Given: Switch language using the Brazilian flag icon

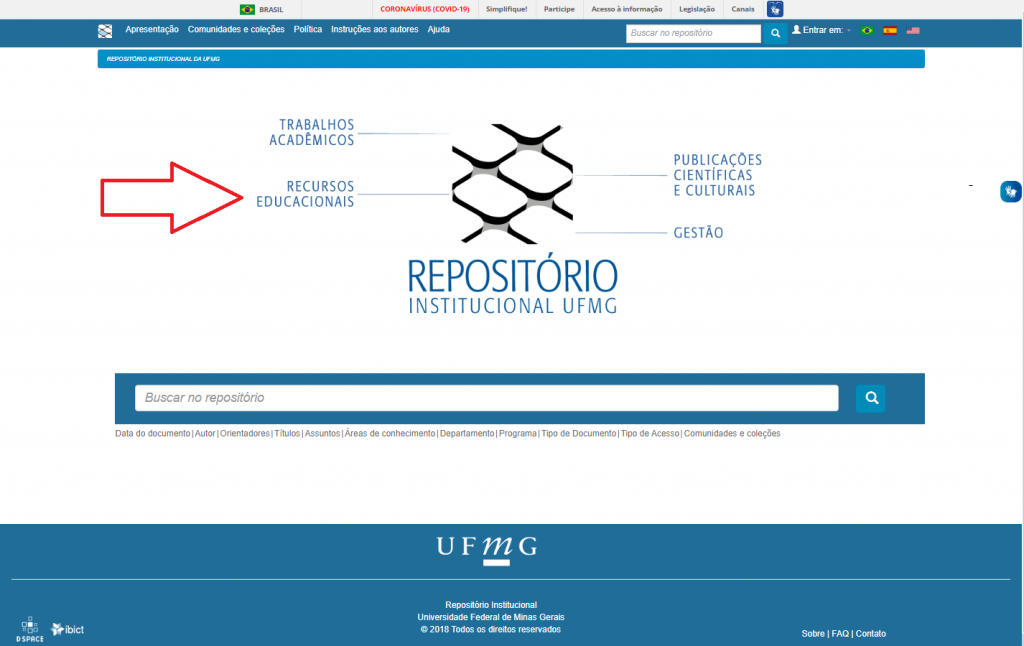Looking at the screenshot, I should (866, 31).
